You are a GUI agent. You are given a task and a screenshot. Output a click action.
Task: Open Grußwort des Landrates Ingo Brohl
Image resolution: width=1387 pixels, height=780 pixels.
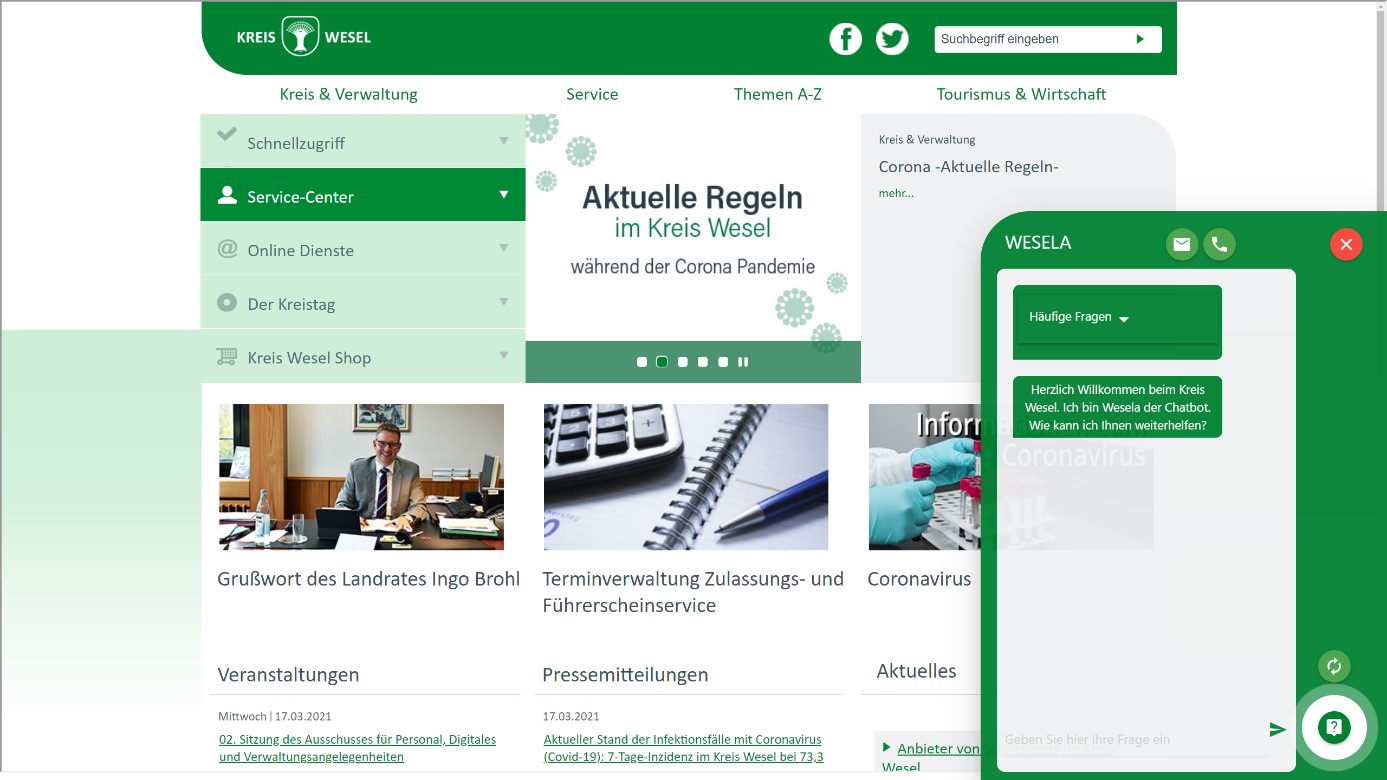(369, 579)
